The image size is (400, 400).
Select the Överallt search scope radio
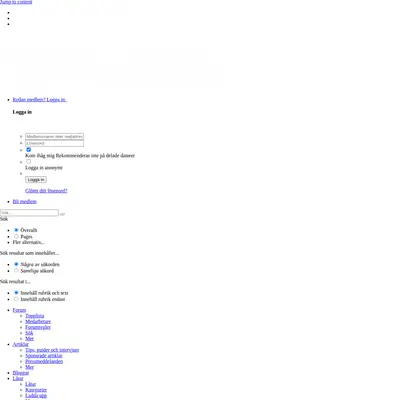coord(16,230)
